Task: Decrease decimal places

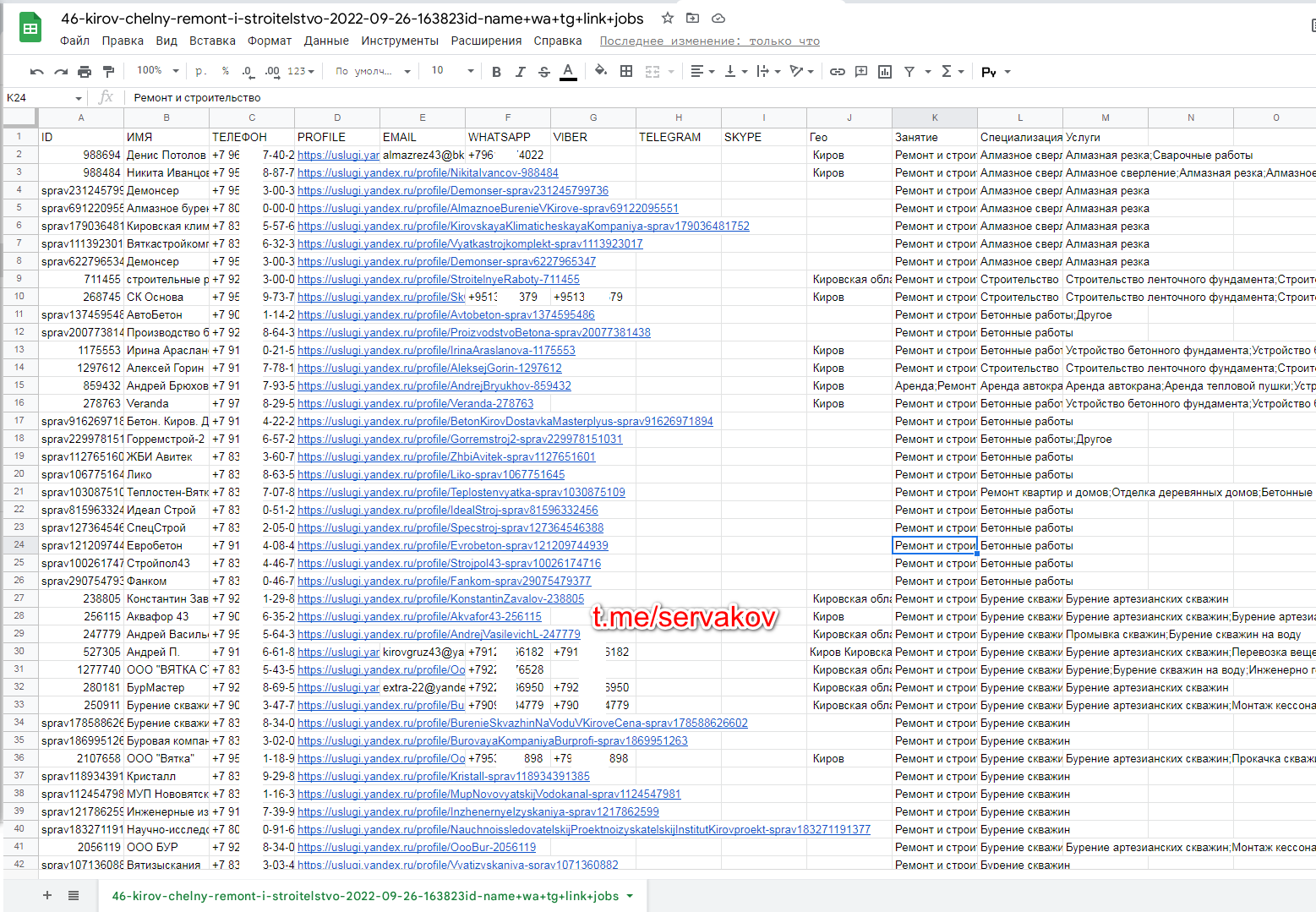Action: [247, 71]
